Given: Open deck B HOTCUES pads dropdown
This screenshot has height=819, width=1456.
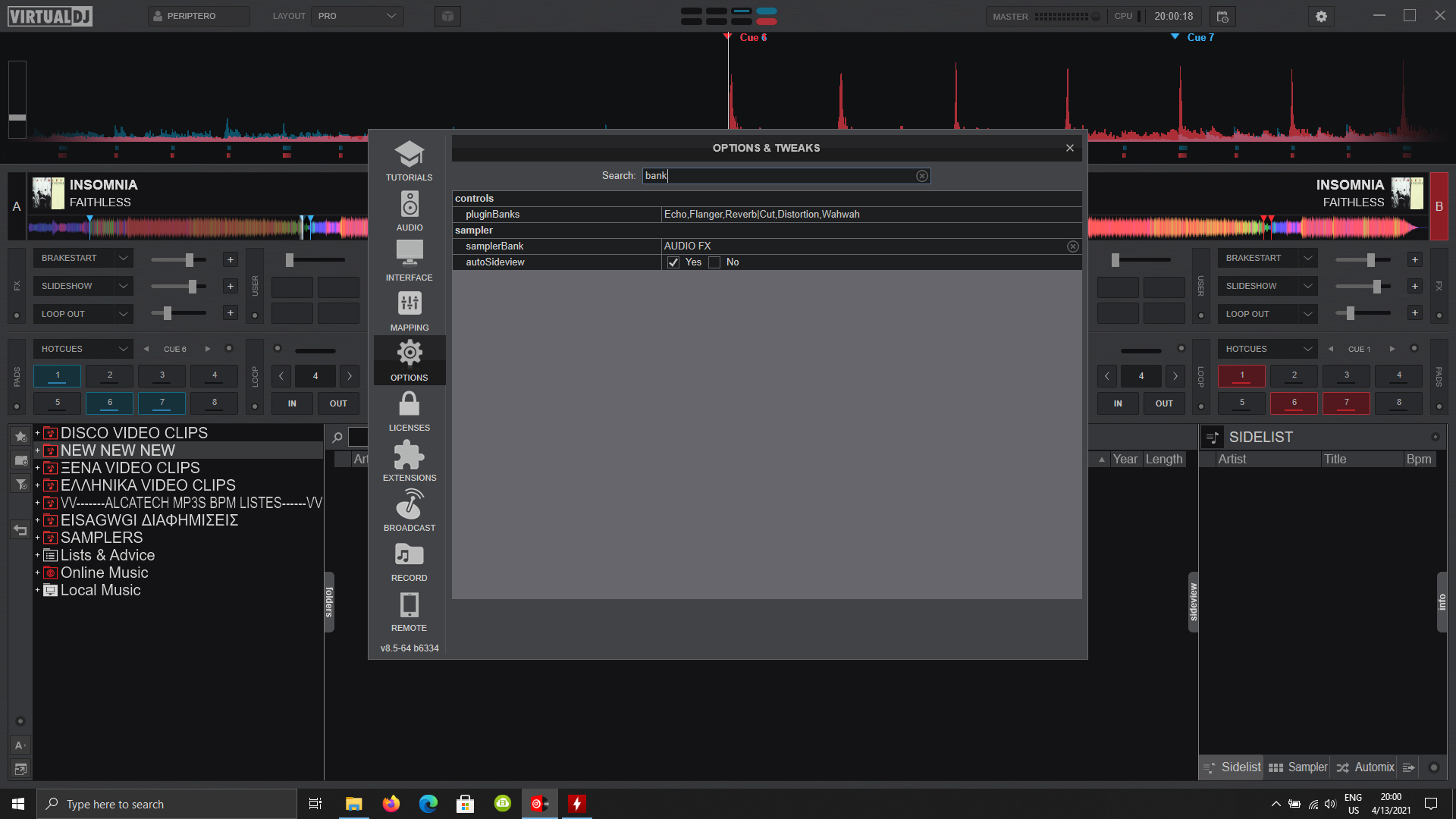Looking at the screenshot, I should (x=1267, y=349).
